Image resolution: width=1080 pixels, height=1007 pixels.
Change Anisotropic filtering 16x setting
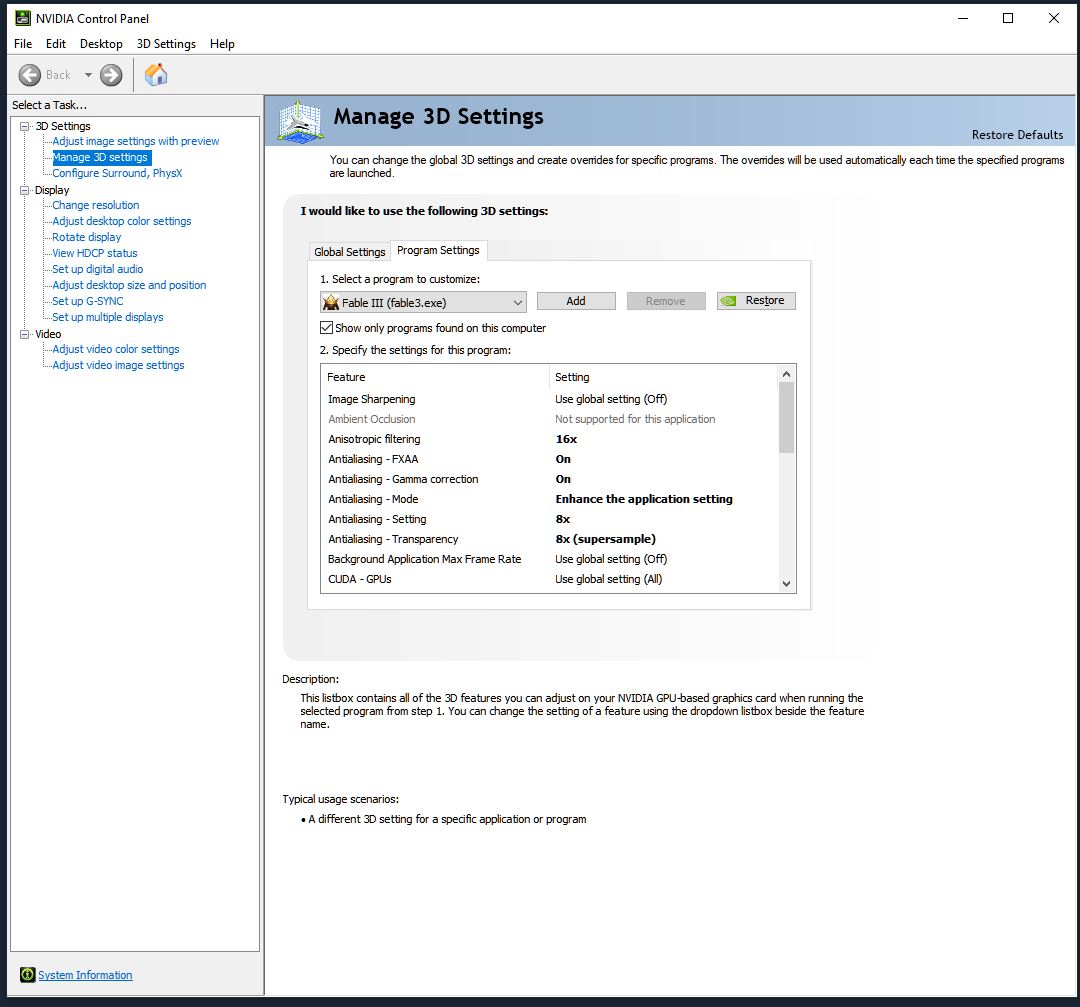point(566,439)
